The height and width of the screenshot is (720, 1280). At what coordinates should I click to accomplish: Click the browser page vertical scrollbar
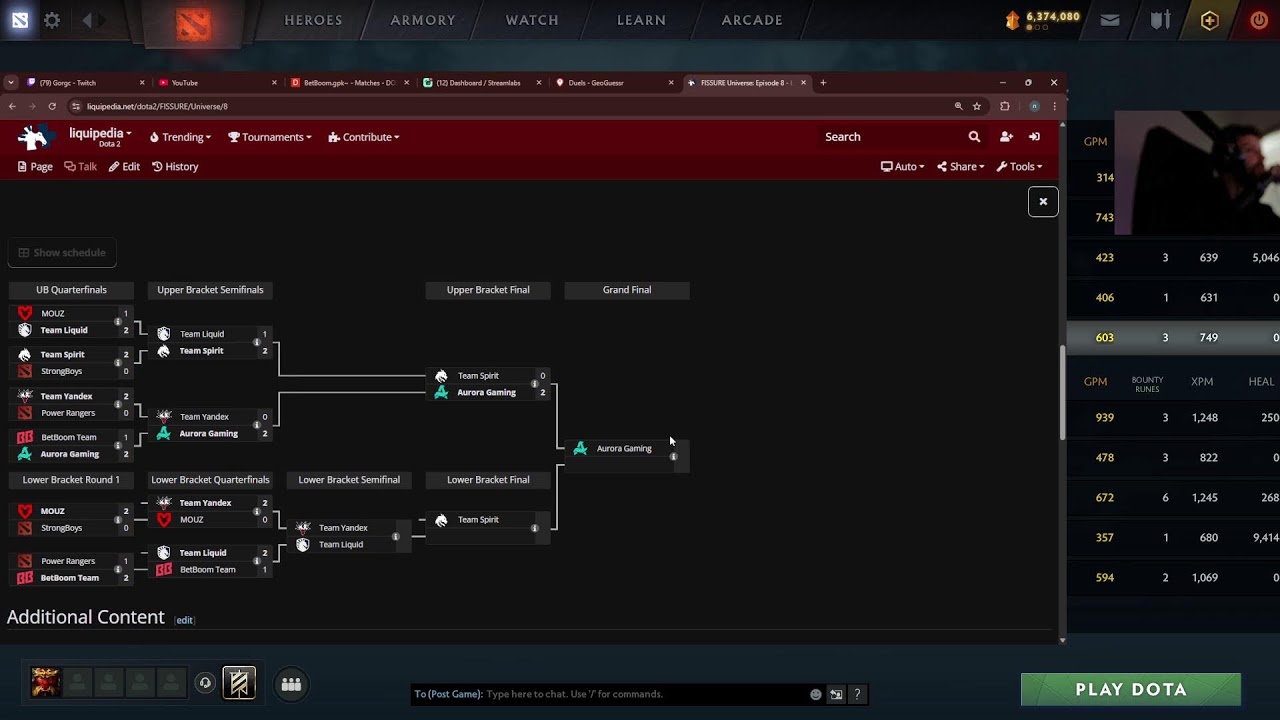point(1061,393)
